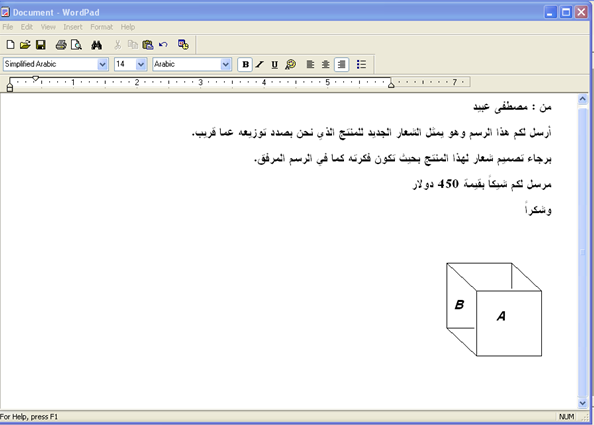Save the document with floppy disk icon
This screenshot has width=594, height=425.
41,45
